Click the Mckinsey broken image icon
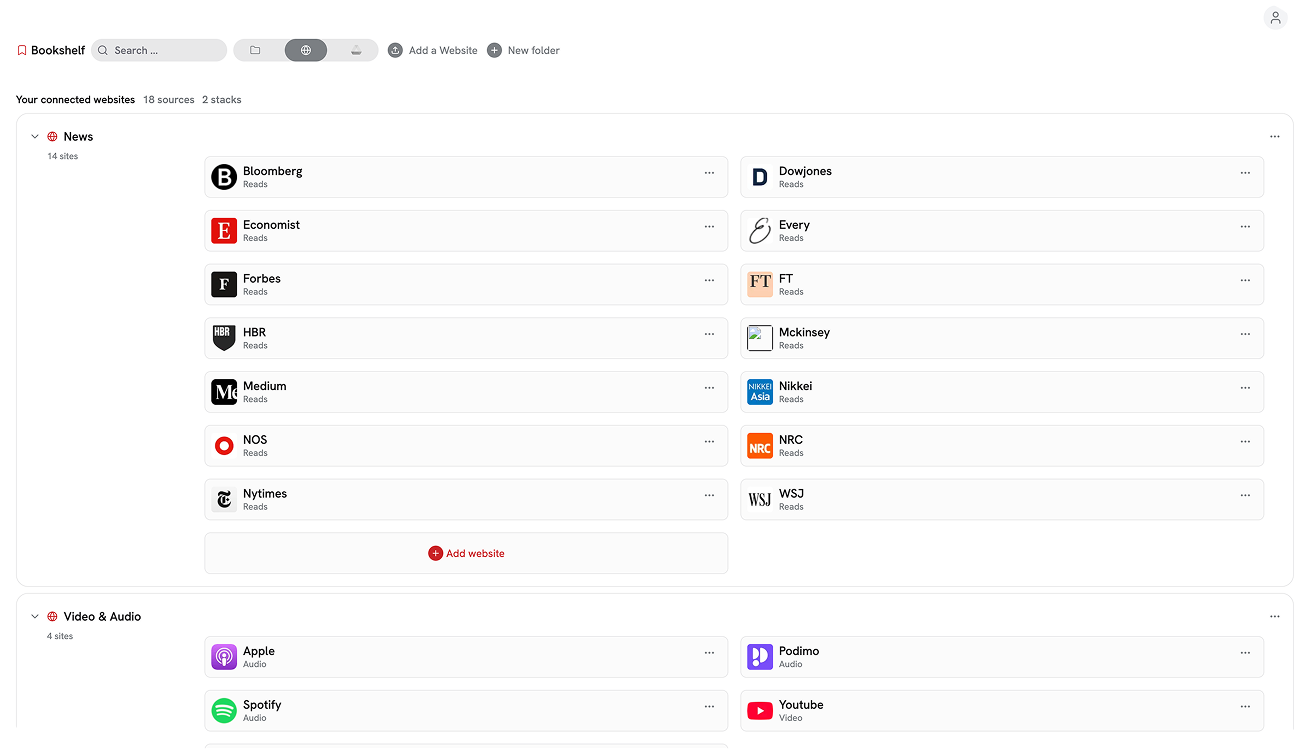 [x=760, y=339]
